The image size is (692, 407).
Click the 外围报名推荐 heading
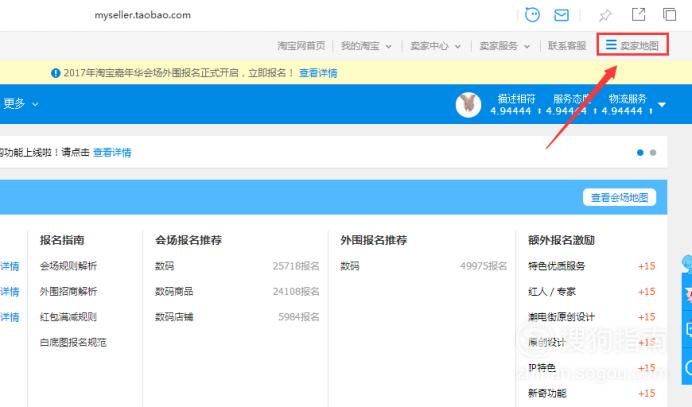[x=374, y=240]
